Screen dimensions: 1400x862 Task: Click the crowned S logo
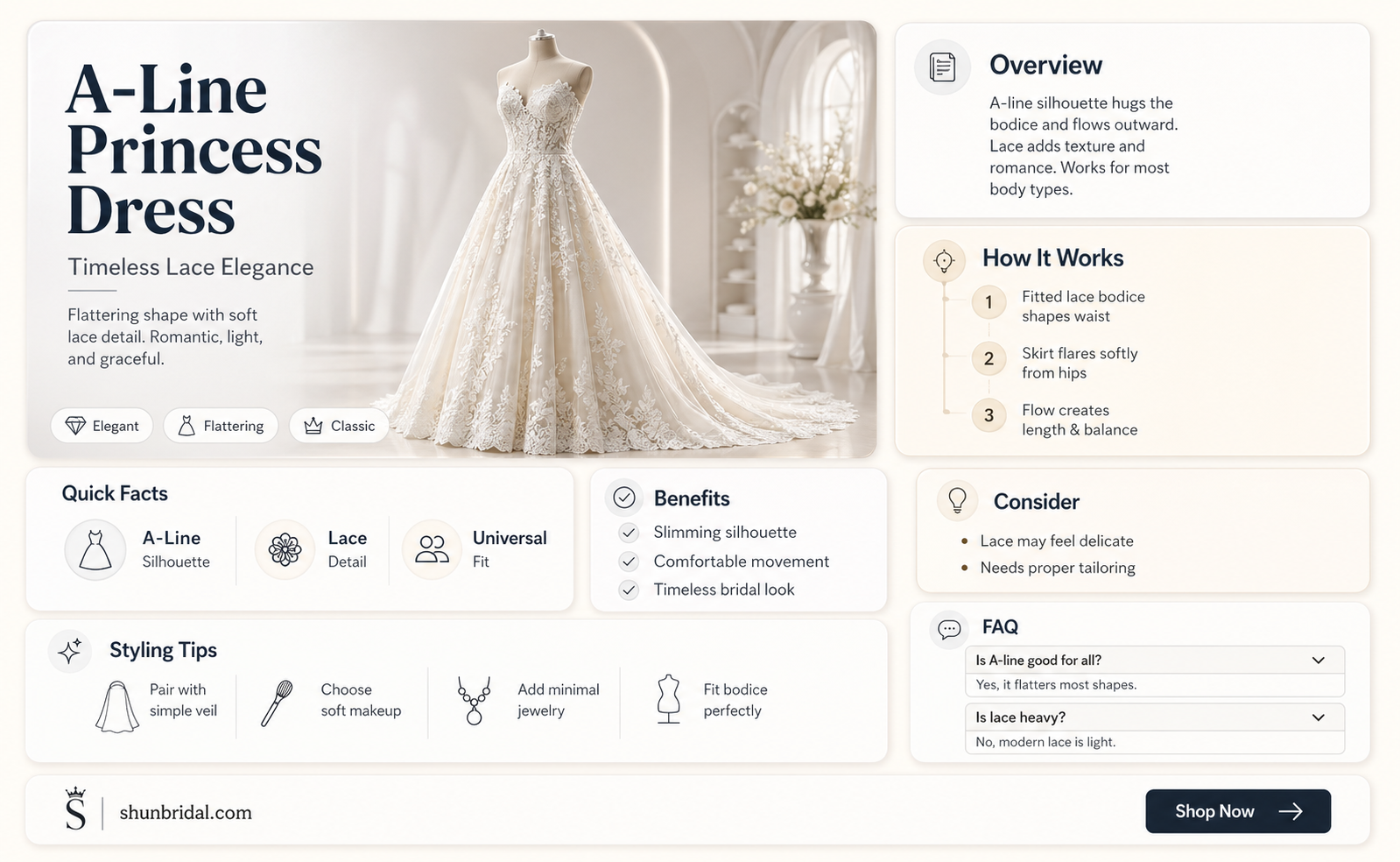(x=76, y=808)
